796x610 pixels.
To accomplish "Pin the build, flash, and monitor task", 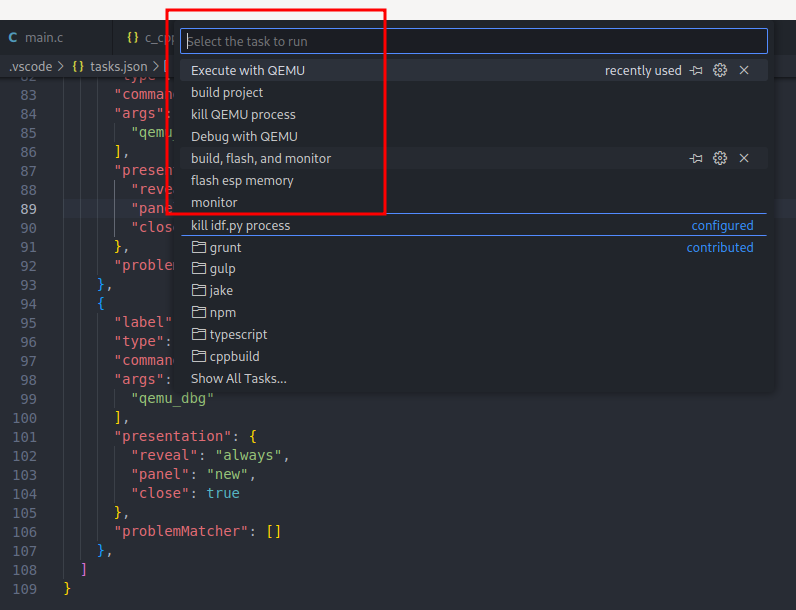I will 696,159.
